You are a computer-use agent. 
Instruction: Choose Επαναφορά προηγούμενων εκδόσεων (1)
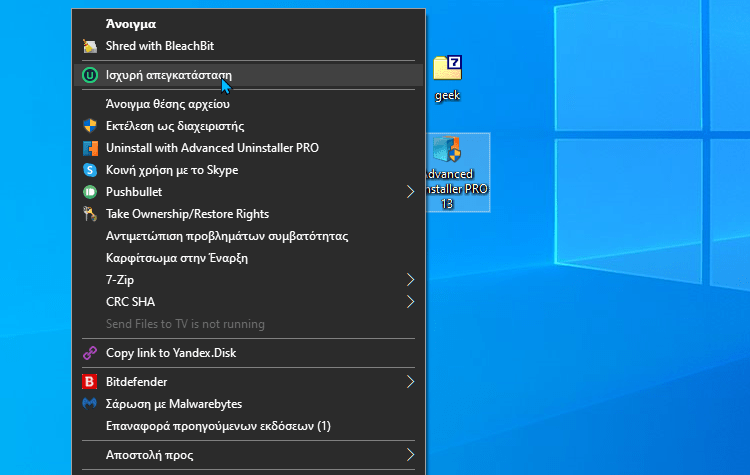[x=248, y=426]
